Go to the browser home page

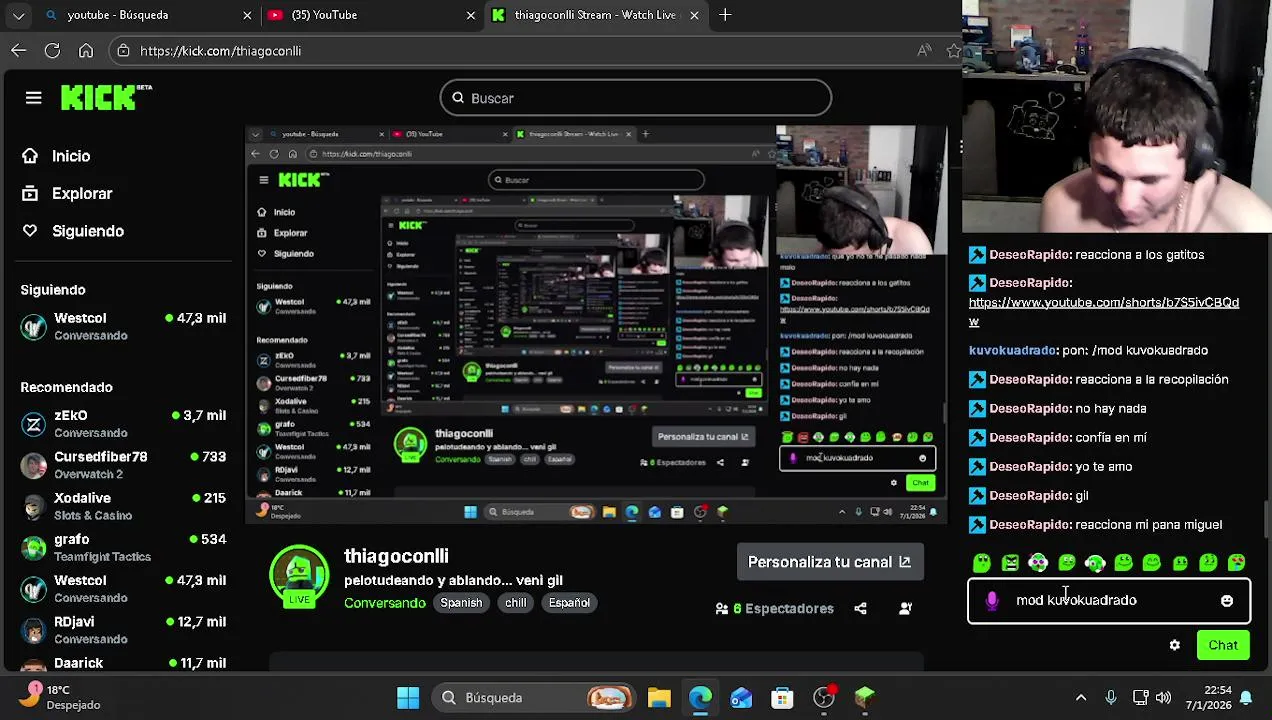click(86, 50)
